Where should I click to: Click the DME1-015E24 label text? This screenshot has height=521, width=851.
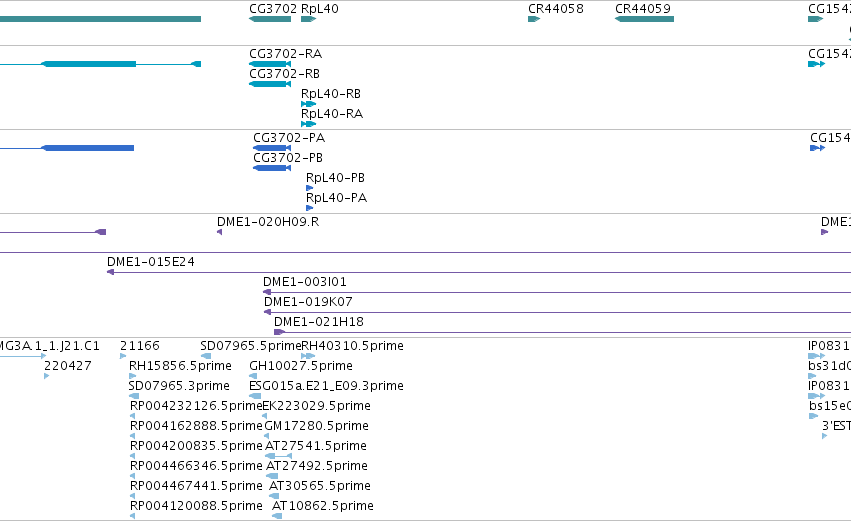pyautogui.click(x=151, y=262)
